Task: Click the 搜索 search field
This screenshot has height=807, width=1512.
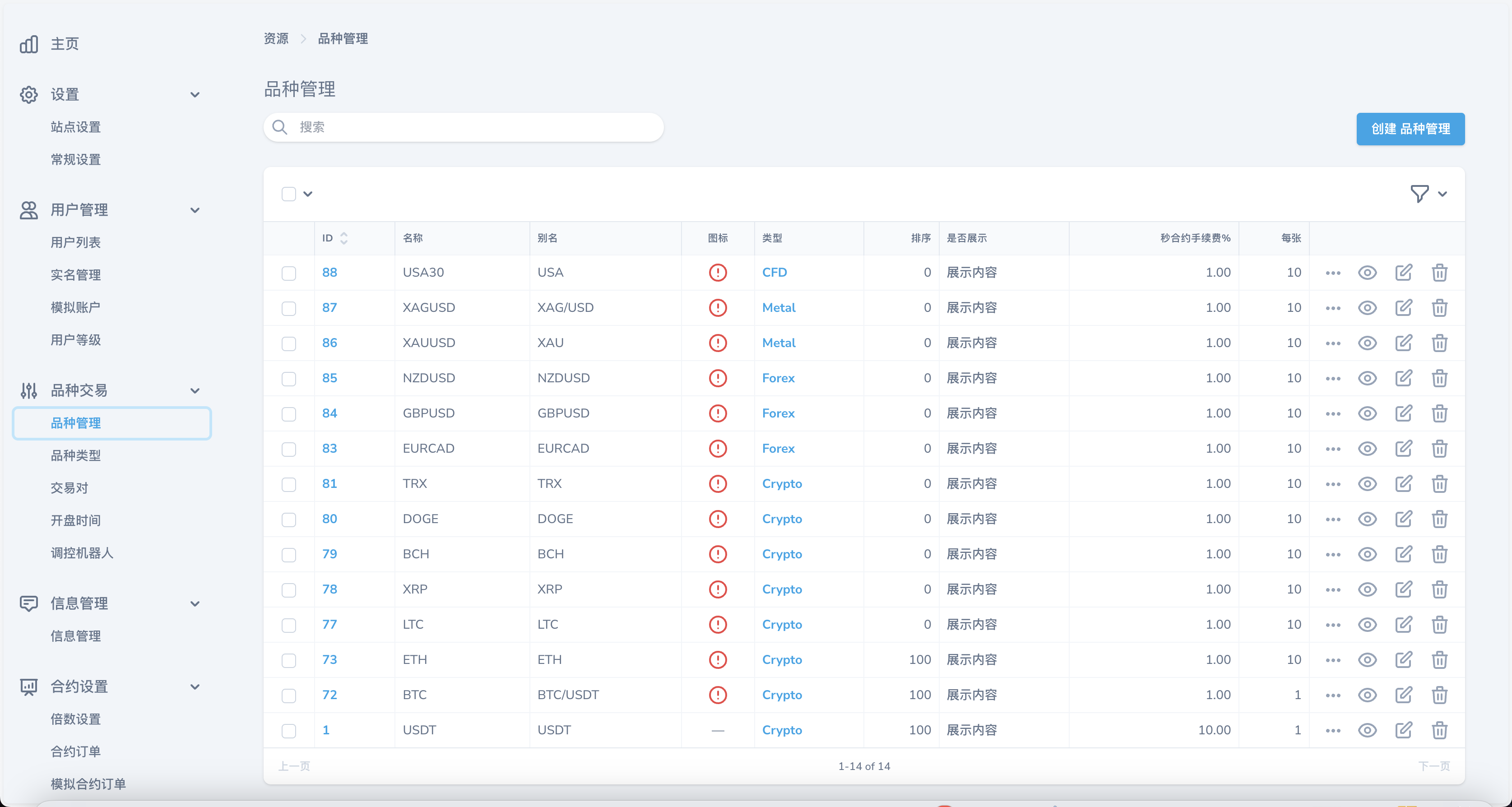Action: click(464, 127)
